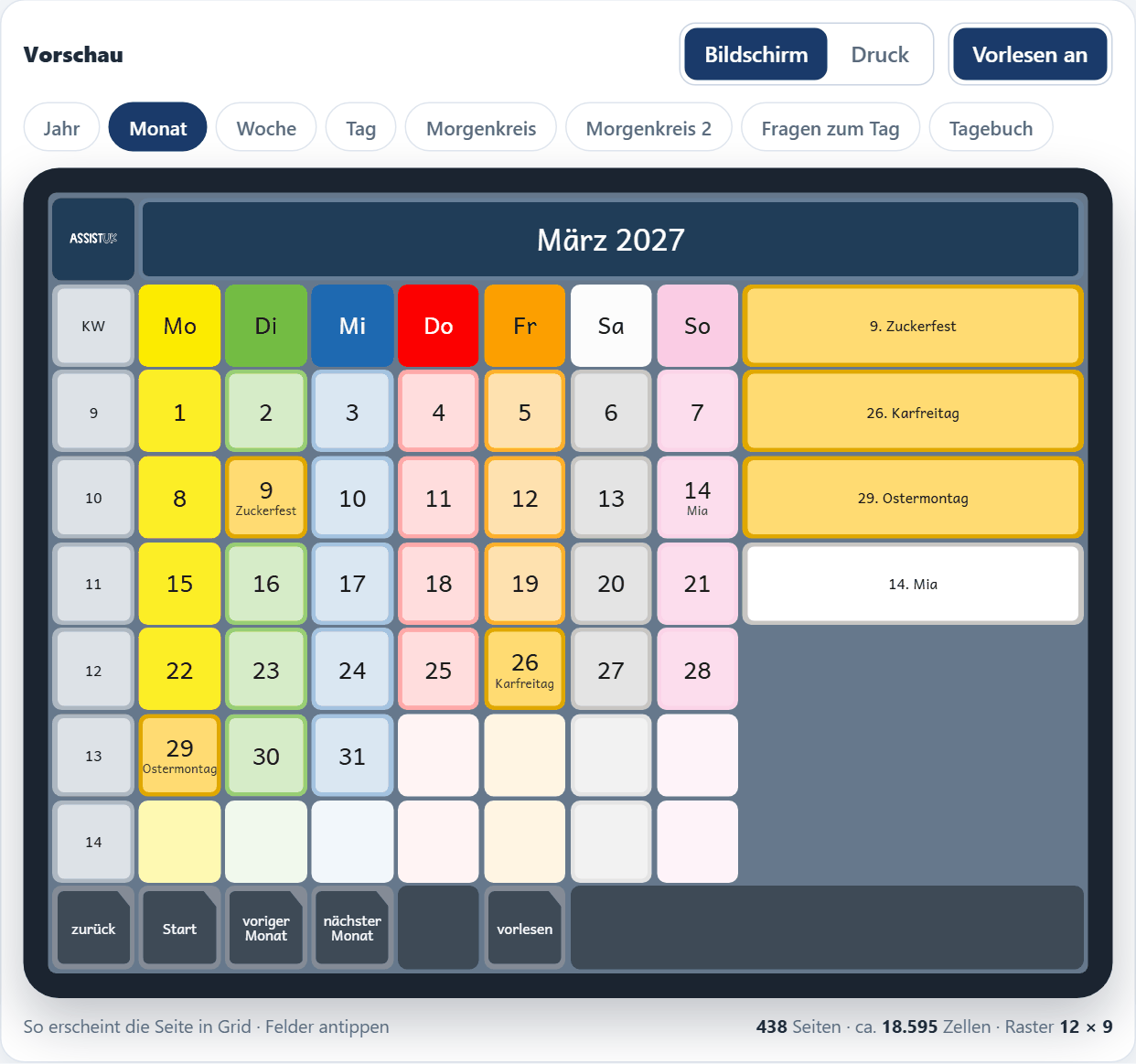Click calendar day 20
This screenshot has height=1064, width=1136.
(611, 584)
